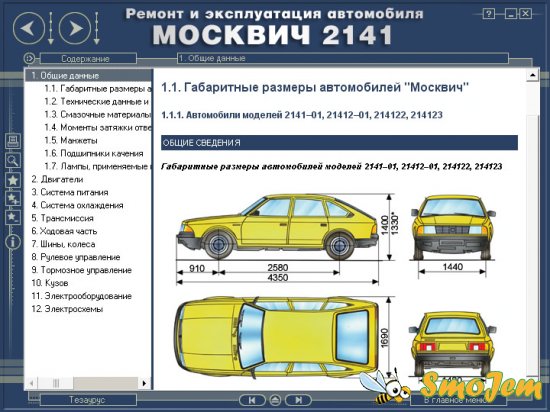Viewport: 550px width, 412px height.
Task: Open section '1.6. Подшипники качения'
Action: [x=94, y=154]
